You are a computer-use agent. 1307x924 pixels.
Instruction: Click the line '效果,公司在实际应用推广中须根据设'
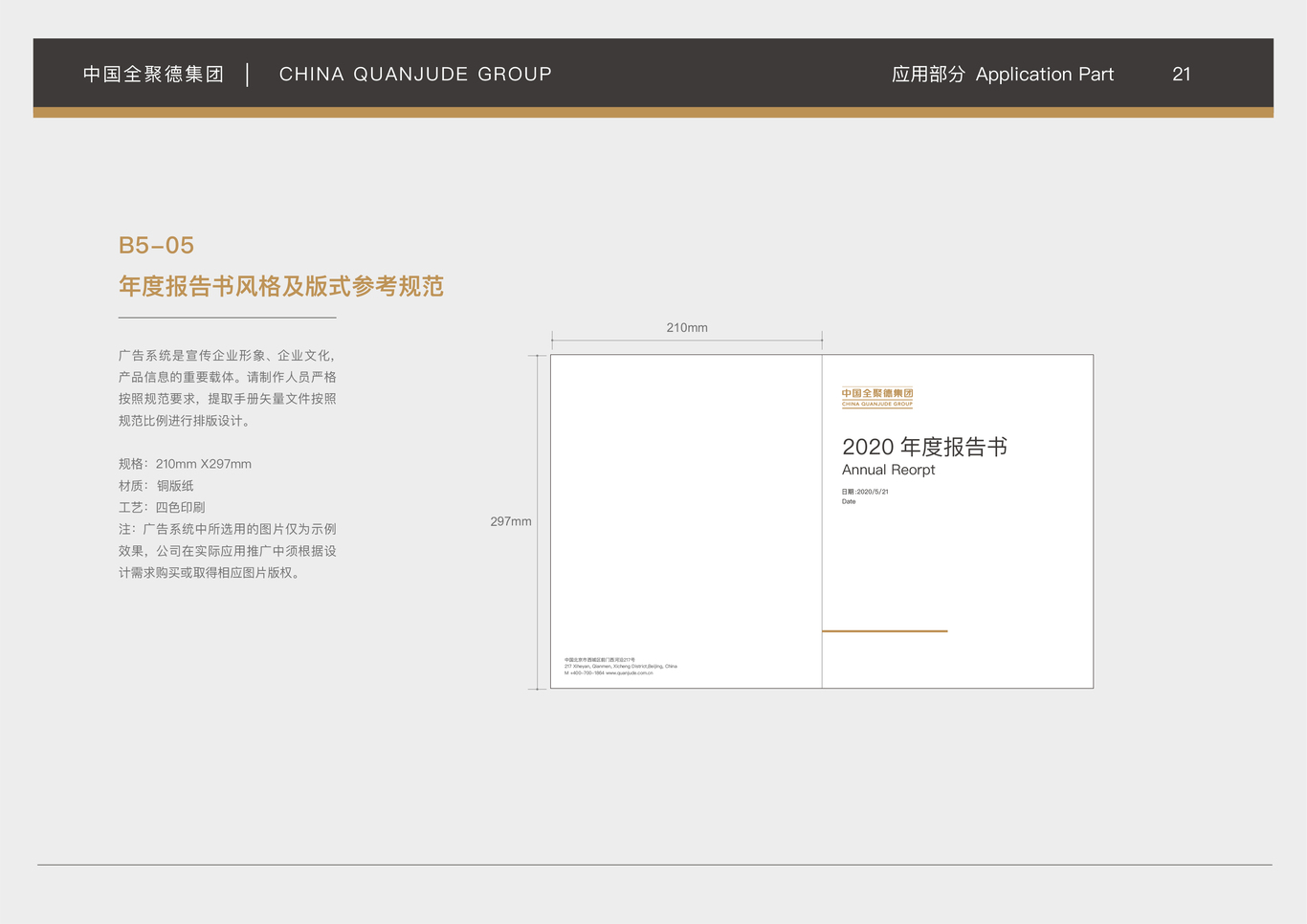(x=228, y=551)
